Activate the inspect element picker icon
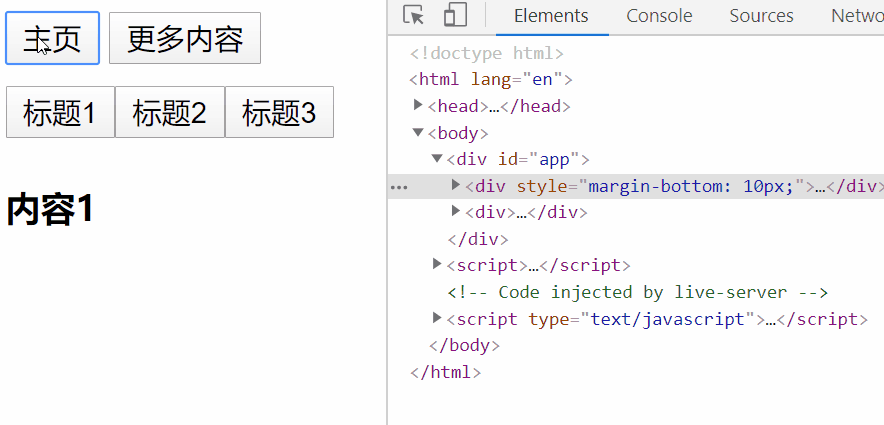Screen dimensions: 884x425 pos(413,15)
